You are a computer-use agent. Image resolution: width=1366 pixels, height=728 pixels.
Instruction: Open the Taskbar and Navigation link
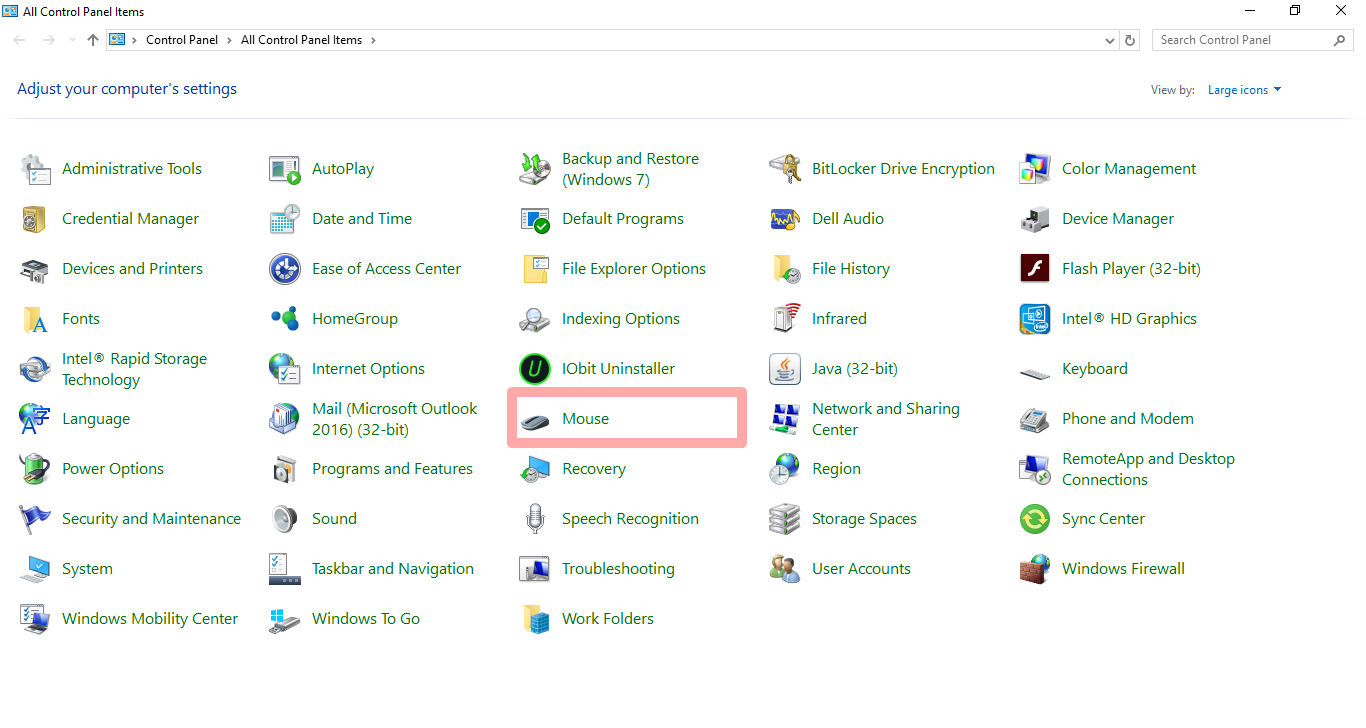393,569
